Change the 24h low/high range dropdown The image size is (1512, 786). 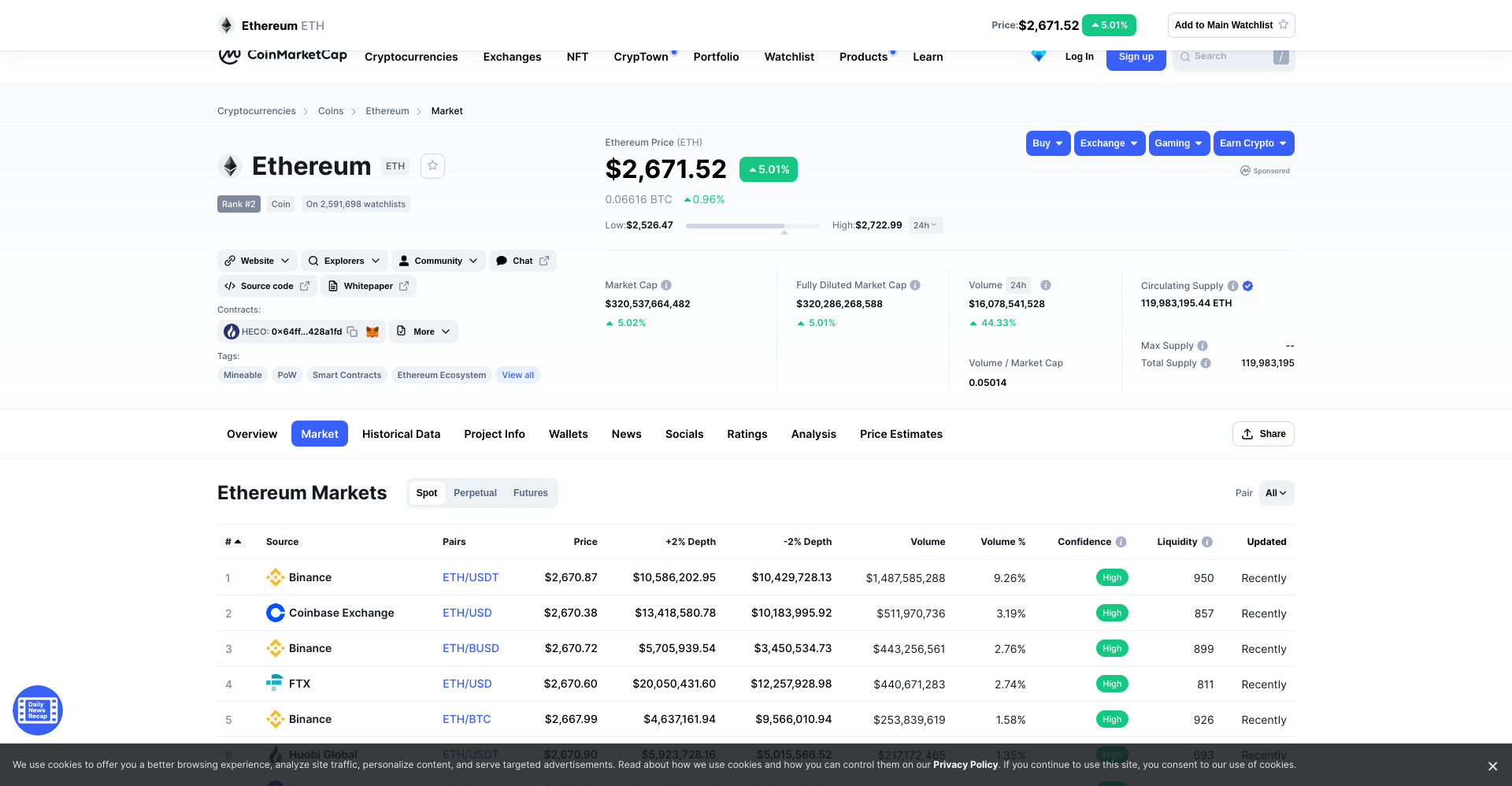pyautogui.click(x=925, y=225)
